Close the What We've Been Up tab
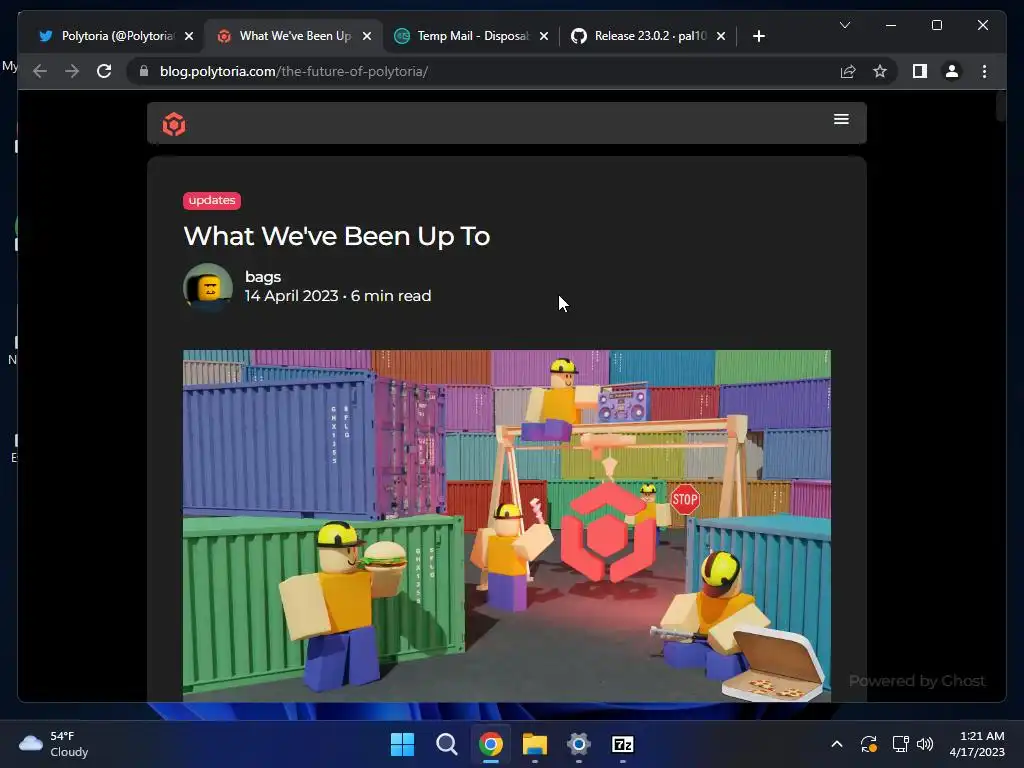The width and height of the screenshot is (1024, 768). pos(367,37)
